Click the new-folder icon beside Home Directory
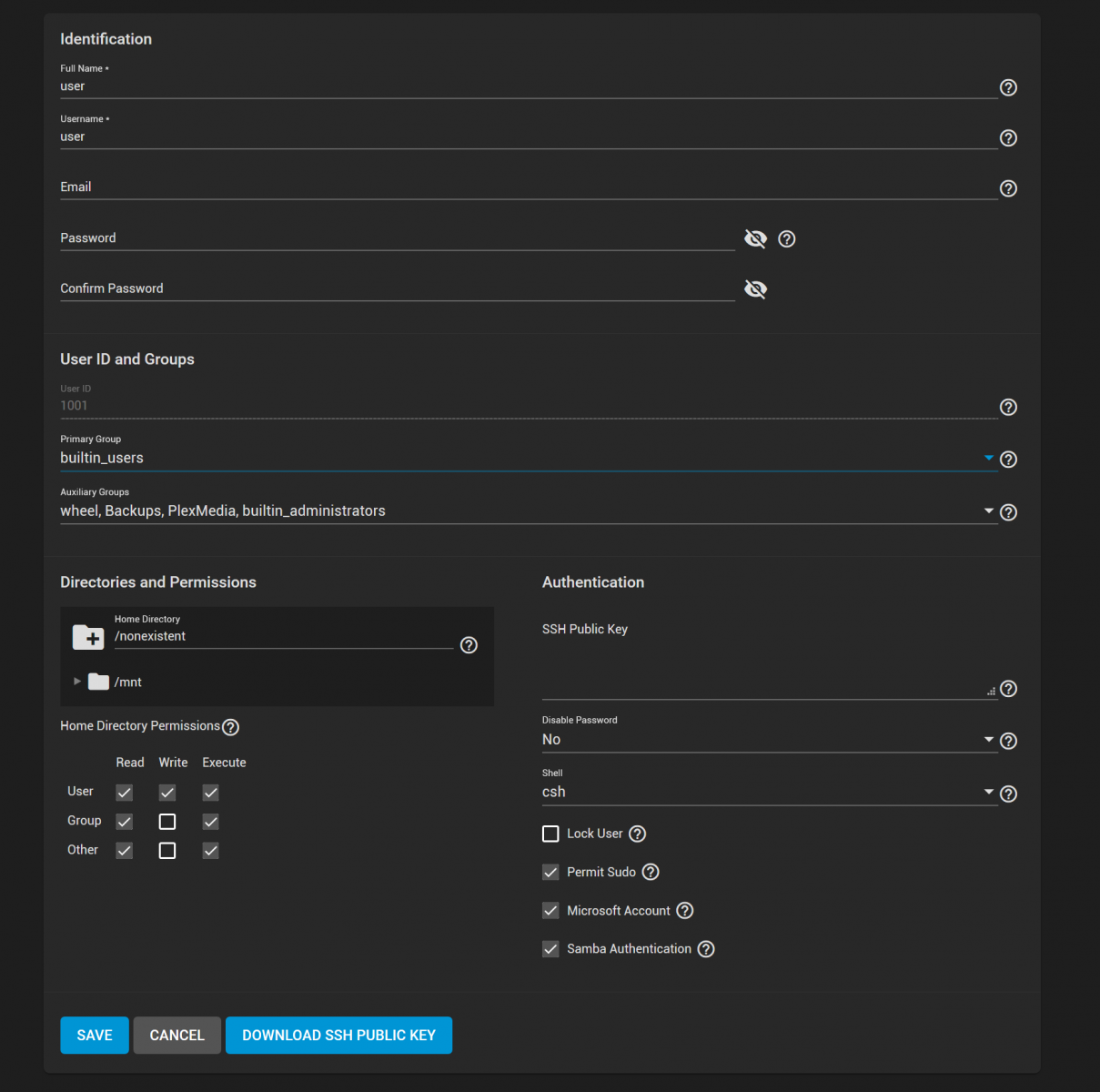Viewport: 1100px width, 1092px height. [x=88, y=637]
